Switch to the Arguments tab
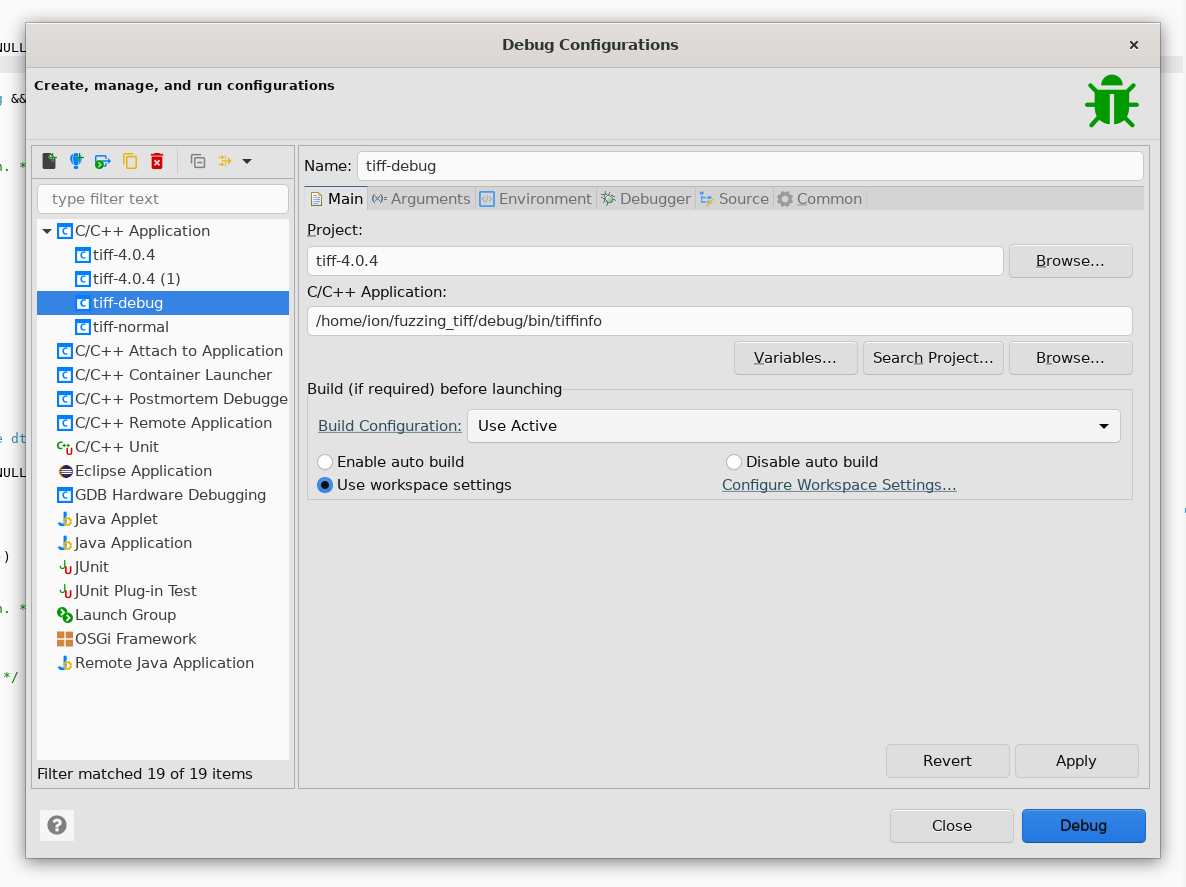This screenshot has height=887, width=1186. tap(421, 199)
